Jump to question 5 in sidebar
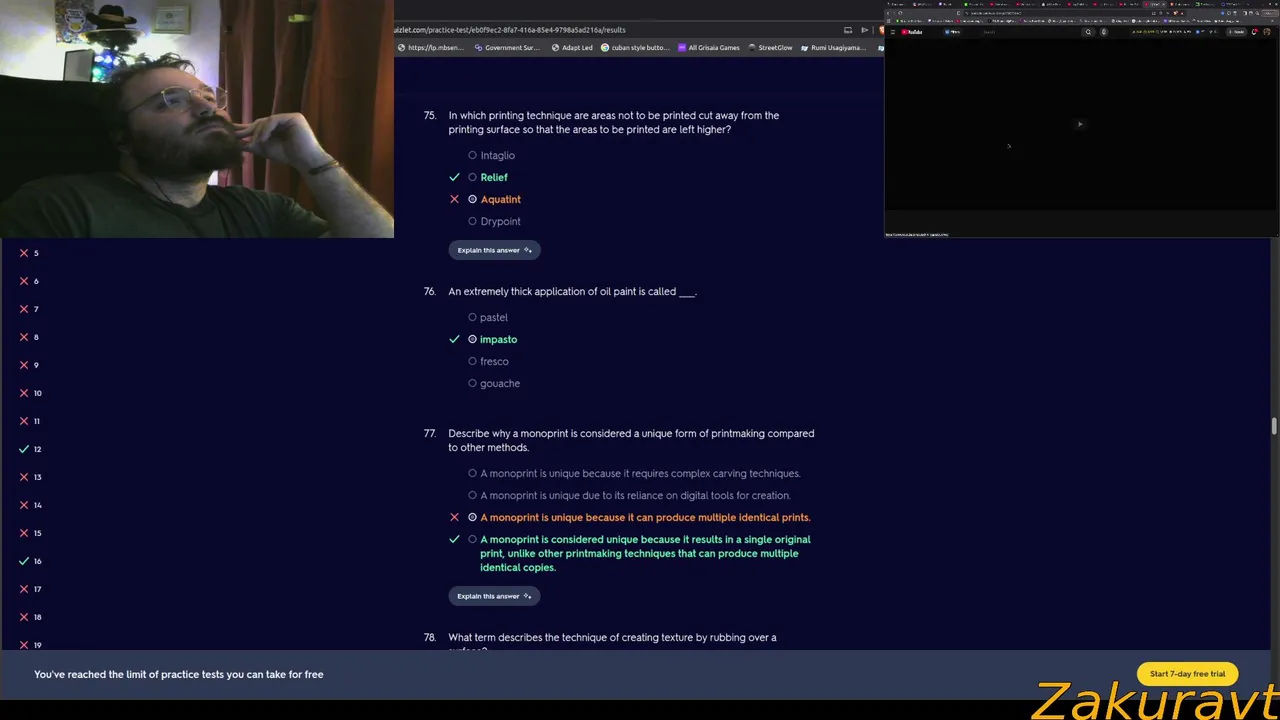Screen dimensions: 1280x720 [x=30, y=253]
